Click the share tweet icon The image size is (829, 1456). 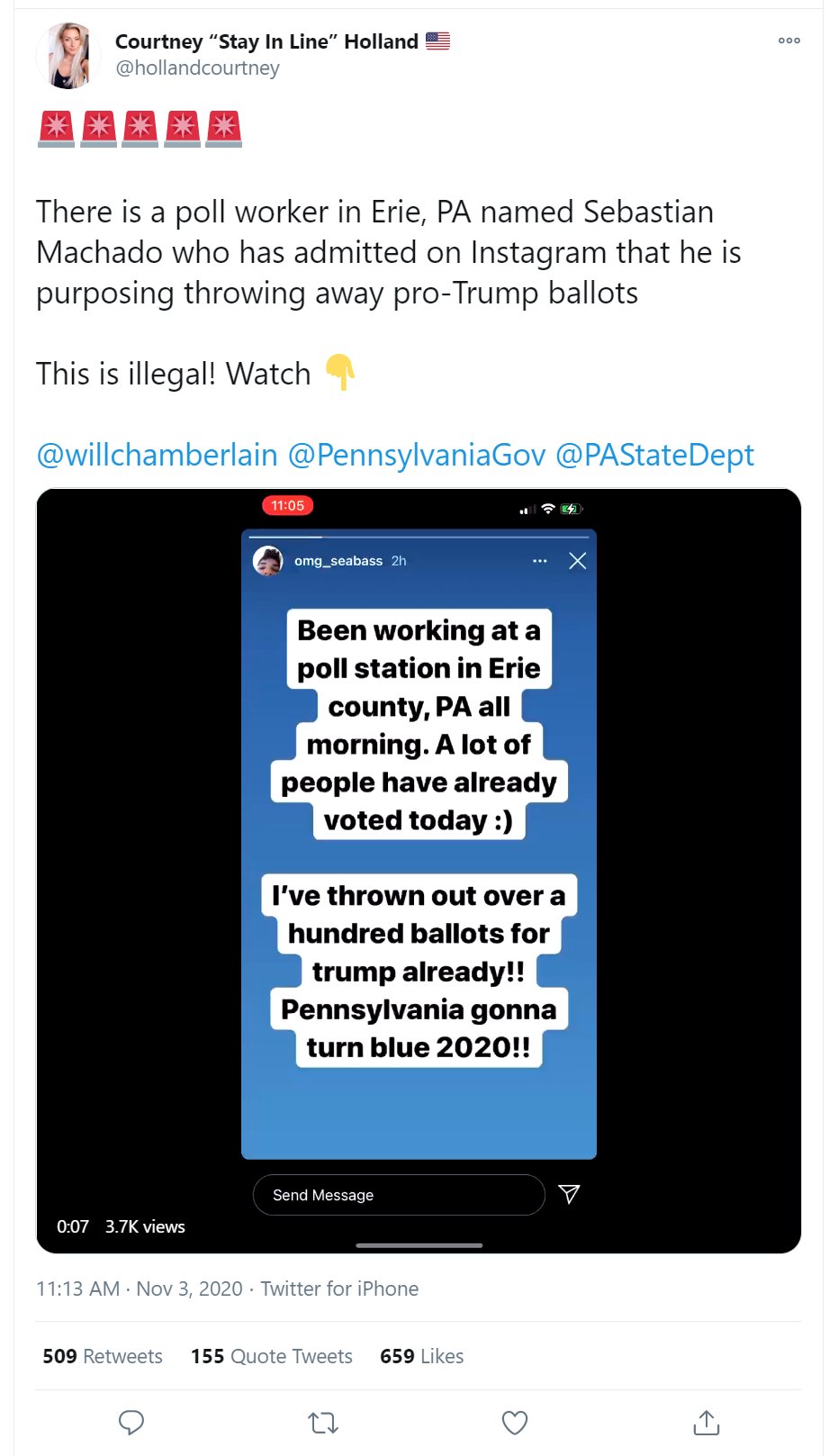tap(707, 1422)
